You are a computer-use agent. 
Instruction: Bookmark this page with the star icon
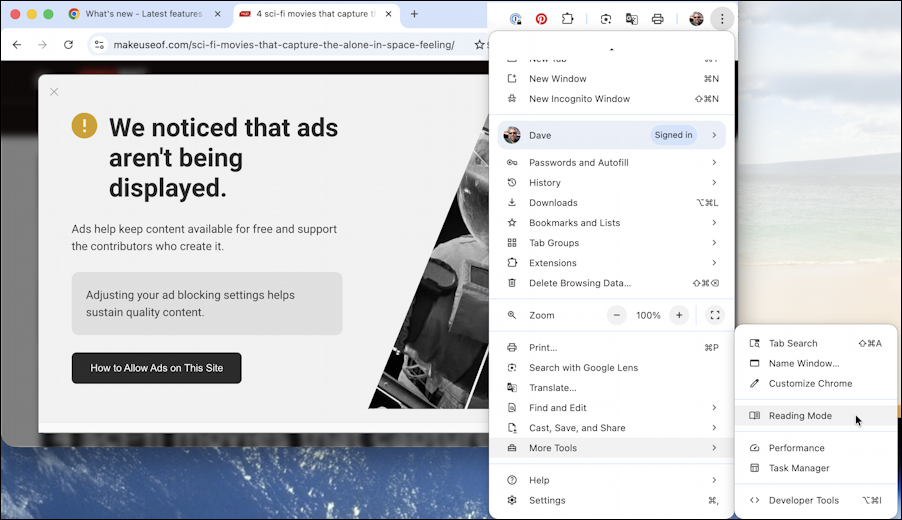[x=479, y=44]
